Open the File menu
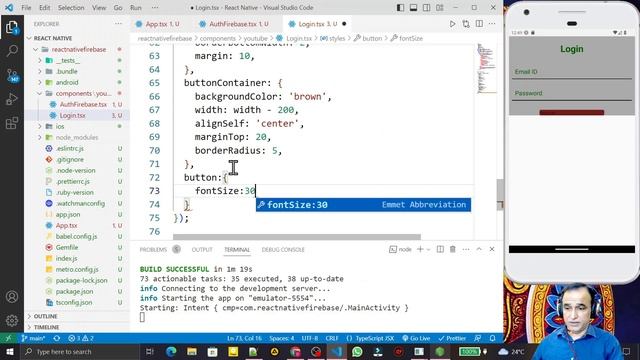 pyautogui.click(x=26, y=8)
